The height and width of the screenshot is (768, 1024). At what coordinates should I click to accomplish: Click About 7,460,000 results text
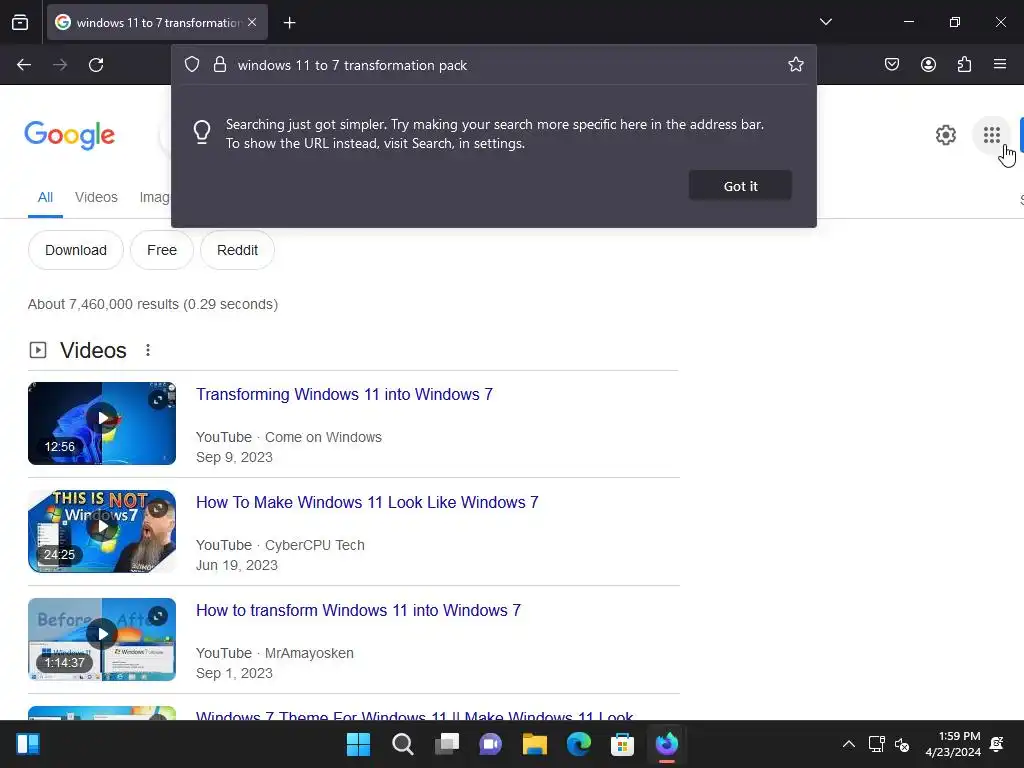click(153, 304)
